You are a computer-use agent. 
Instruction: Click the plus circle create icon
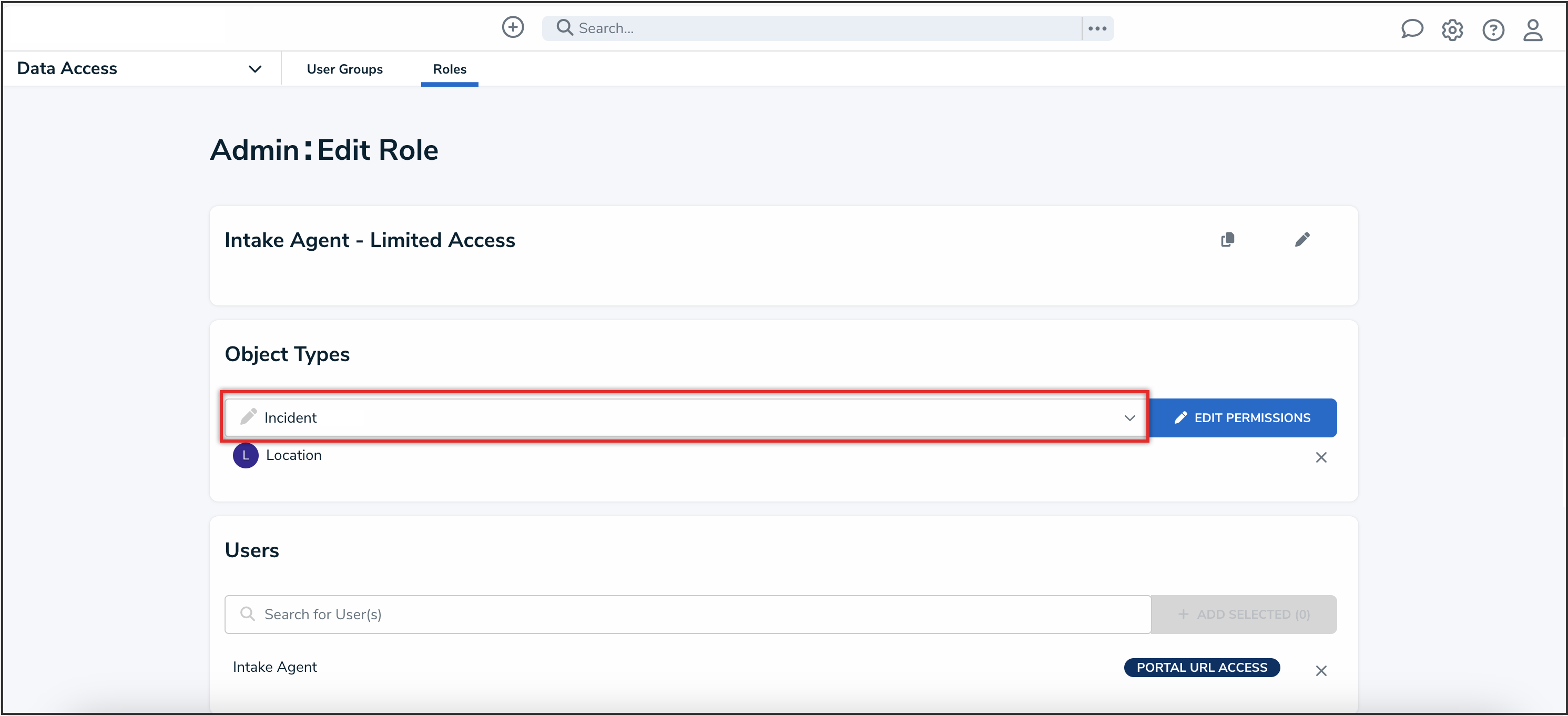click(513, 27)
